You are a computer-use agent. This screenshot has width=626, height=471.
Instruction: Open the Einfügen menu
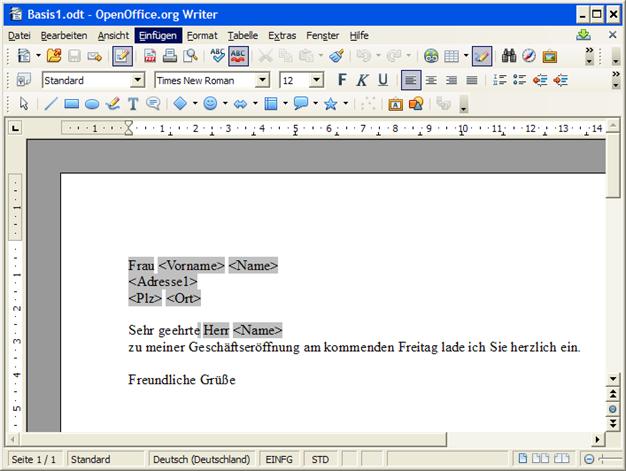[x=157, y=35]
